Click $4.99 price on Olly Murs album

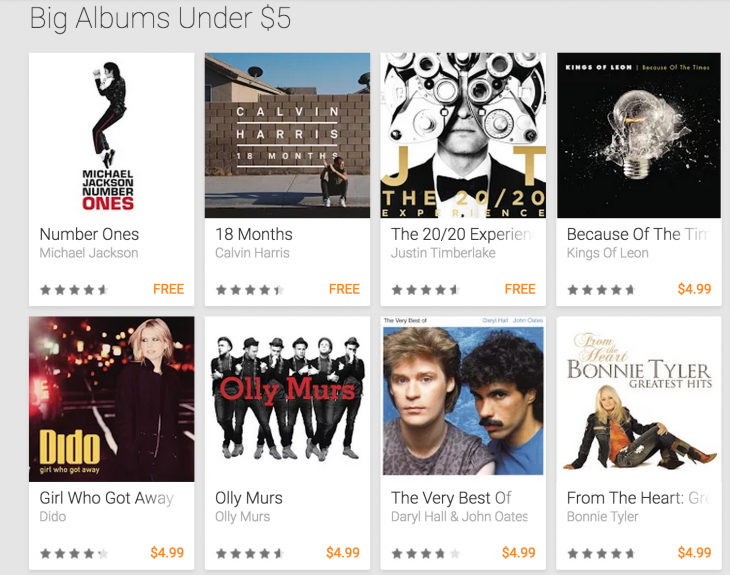(343, 553)
